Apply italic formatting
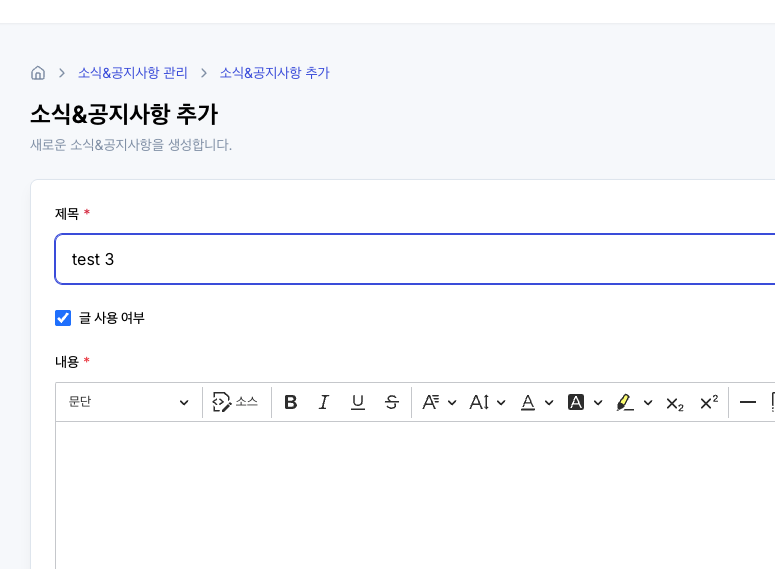The image size is (775, 569). [x=324, y=402]
